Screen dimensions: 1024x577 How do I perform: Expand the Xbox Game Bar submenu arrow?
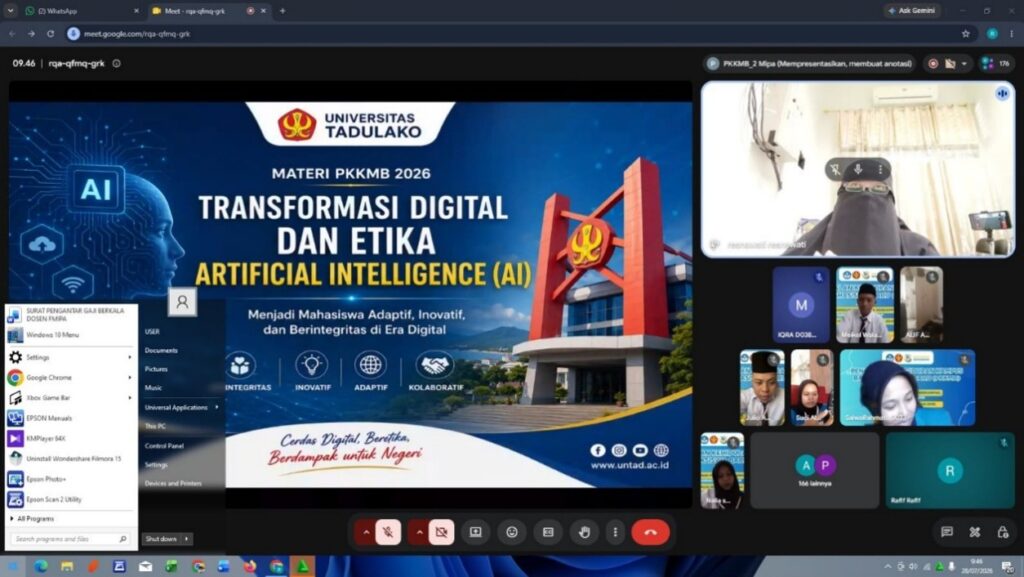pyautogui.click(x=129, y=398)
